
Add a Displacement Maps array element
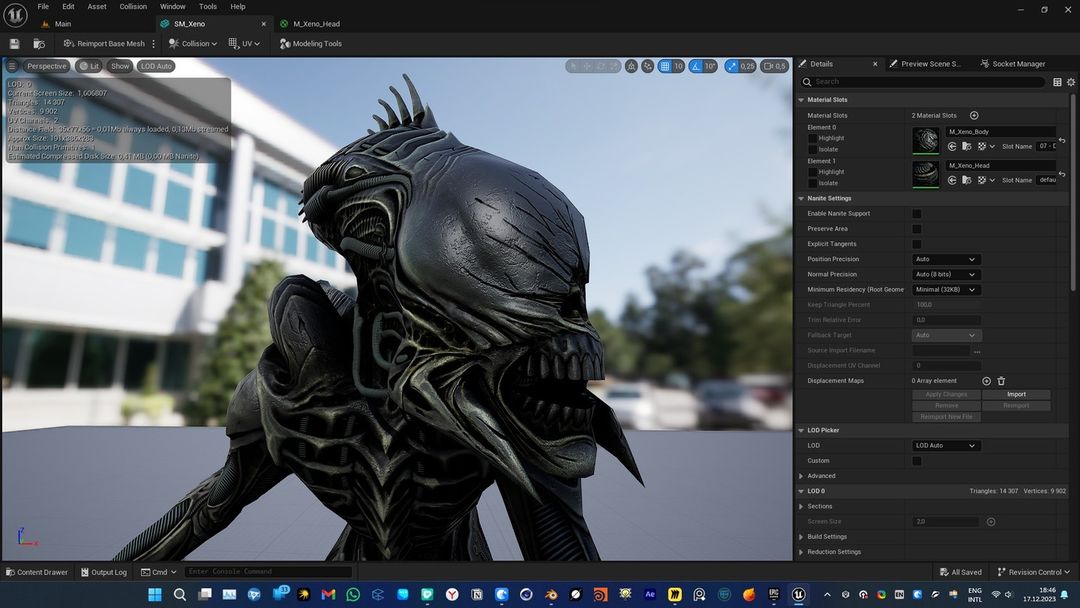point(986,381)
